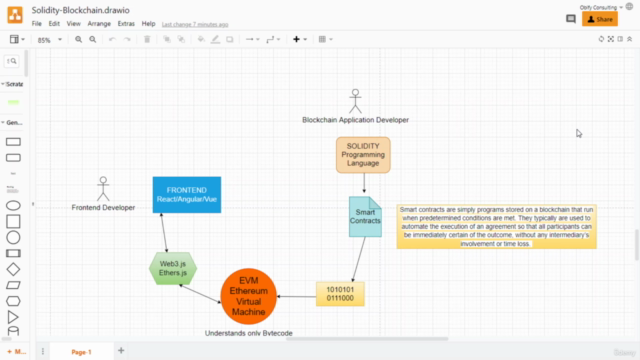Click the To Back toolbar icon

pos(181,39)
